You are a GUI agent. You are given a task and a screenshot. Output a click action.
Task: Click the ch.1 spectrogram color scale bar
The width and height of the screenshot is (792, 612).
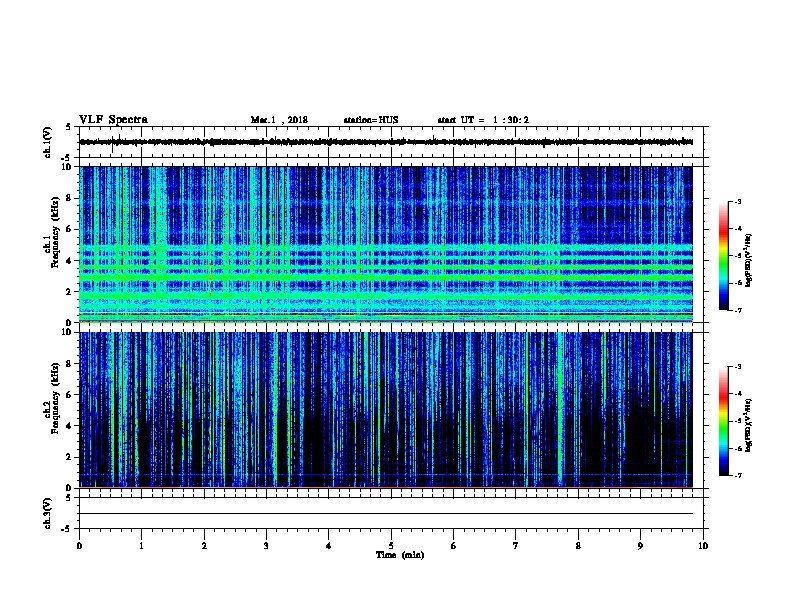coord(723,256)
